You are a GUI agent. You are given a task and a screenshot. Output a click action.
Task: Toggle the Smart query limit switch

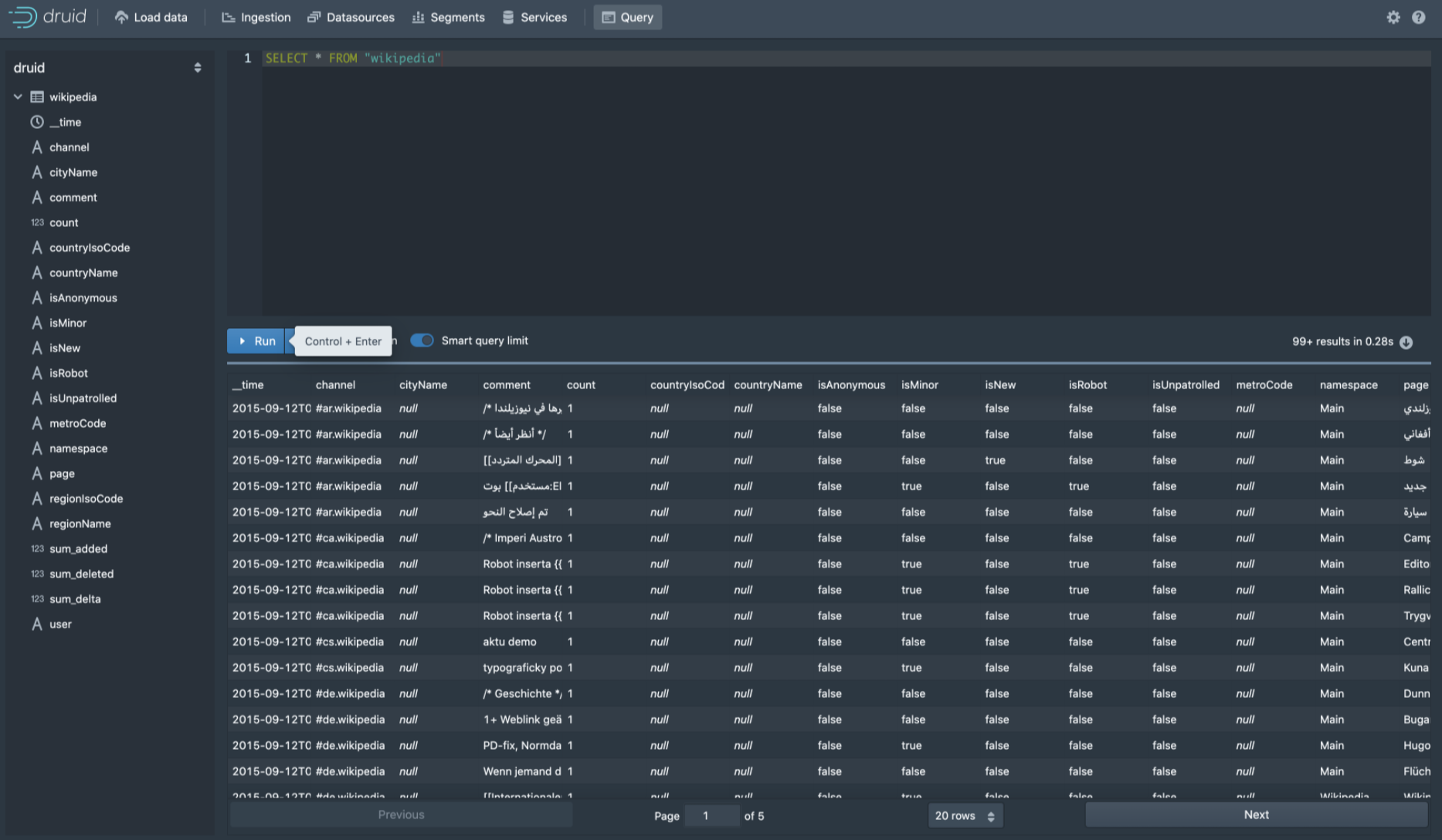pos(422,340)
